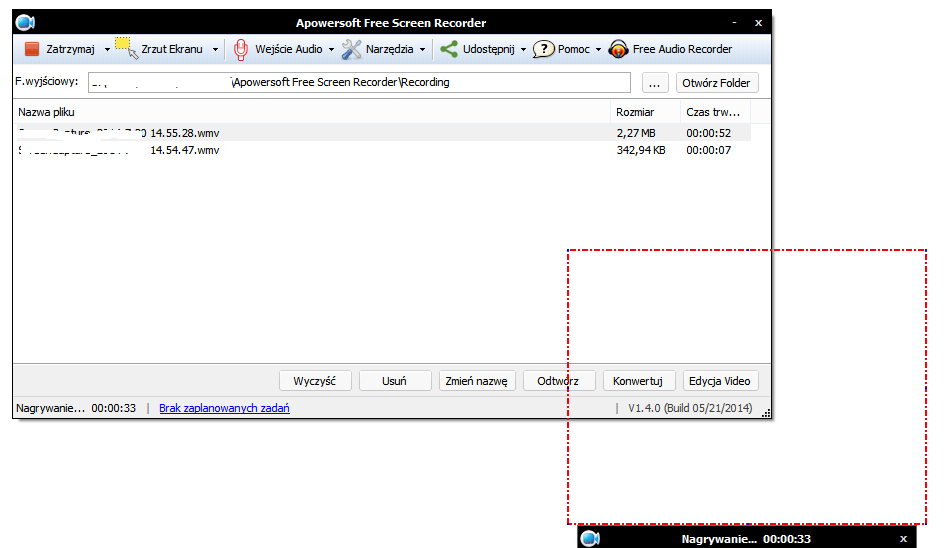Click the browse "..." button
944x548 pixels.
pos(655,83)
